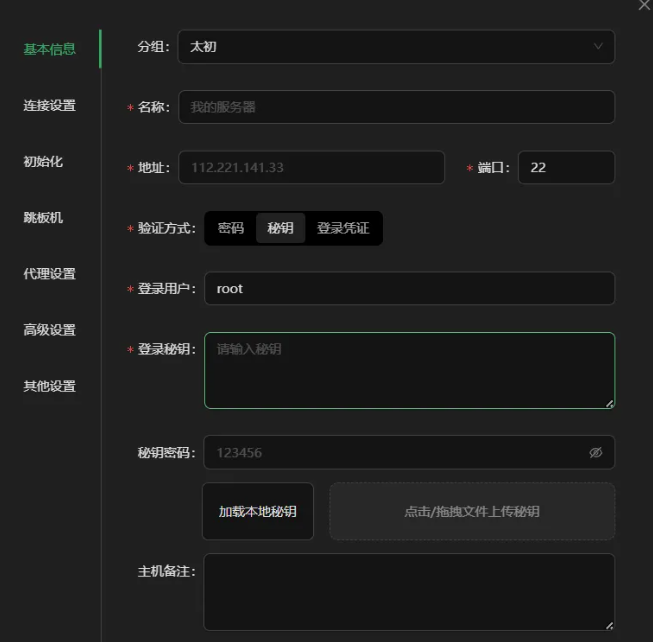Open the 高级设置 tab
Image resolution: width=653 pixels, height=642 pixels.
(x=49, y=329)
